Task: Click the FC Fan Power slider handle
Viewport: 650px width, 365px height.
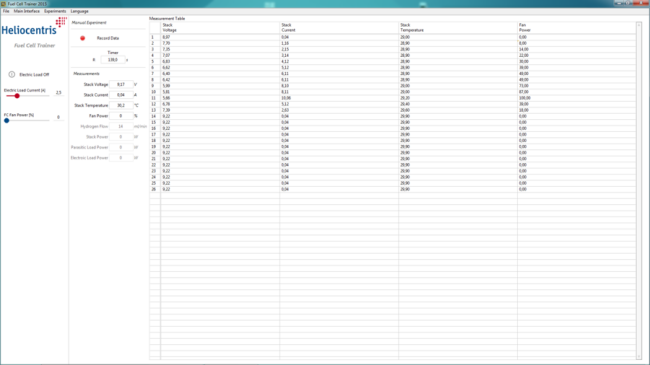Action: point(7,121)
